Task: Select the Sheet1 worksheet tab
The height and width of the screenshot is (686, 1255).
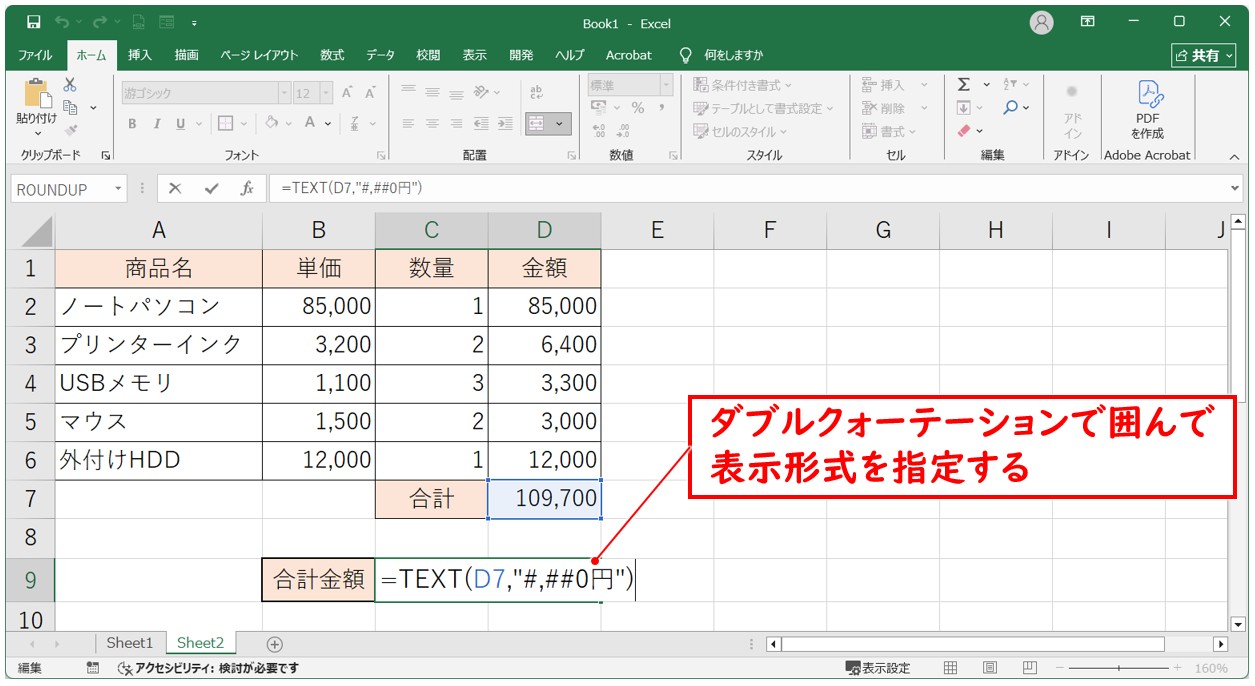Action: 129,643
